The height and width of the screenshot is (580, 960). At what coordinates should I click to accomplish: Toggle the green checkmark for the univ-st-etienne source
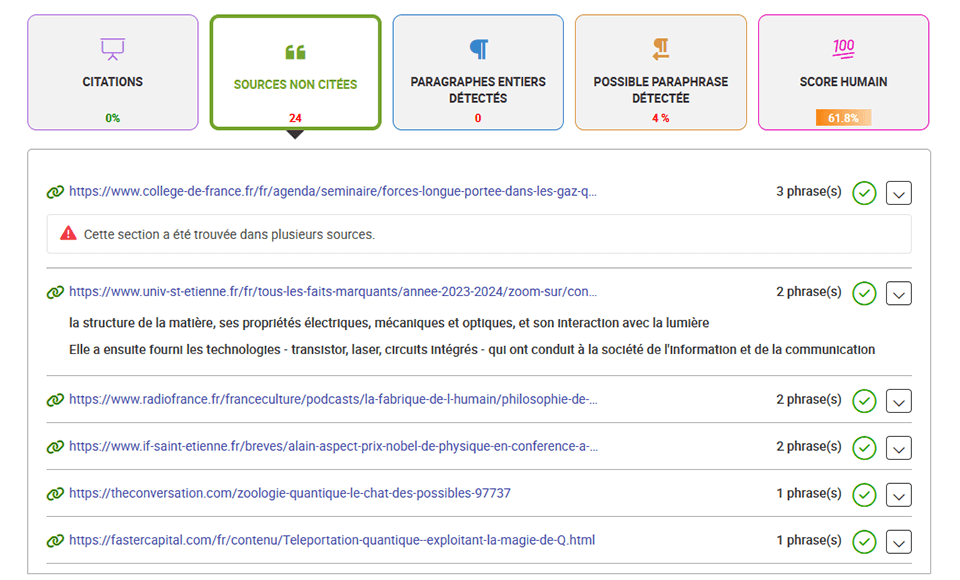864,293
